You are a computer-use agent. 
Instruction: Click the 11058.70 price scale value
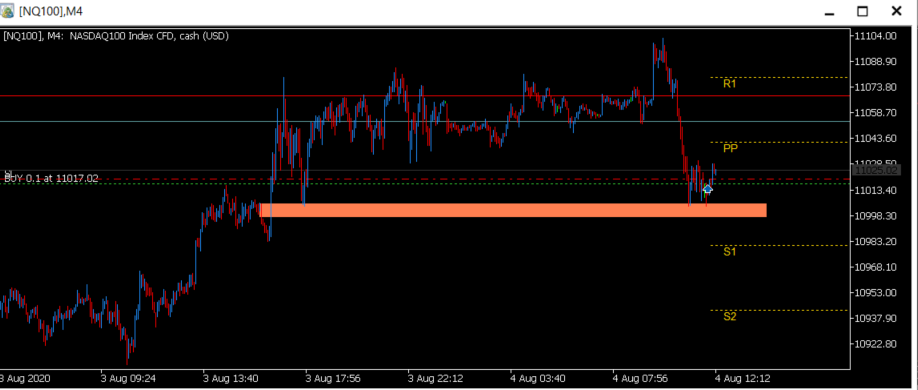point(875,112)
